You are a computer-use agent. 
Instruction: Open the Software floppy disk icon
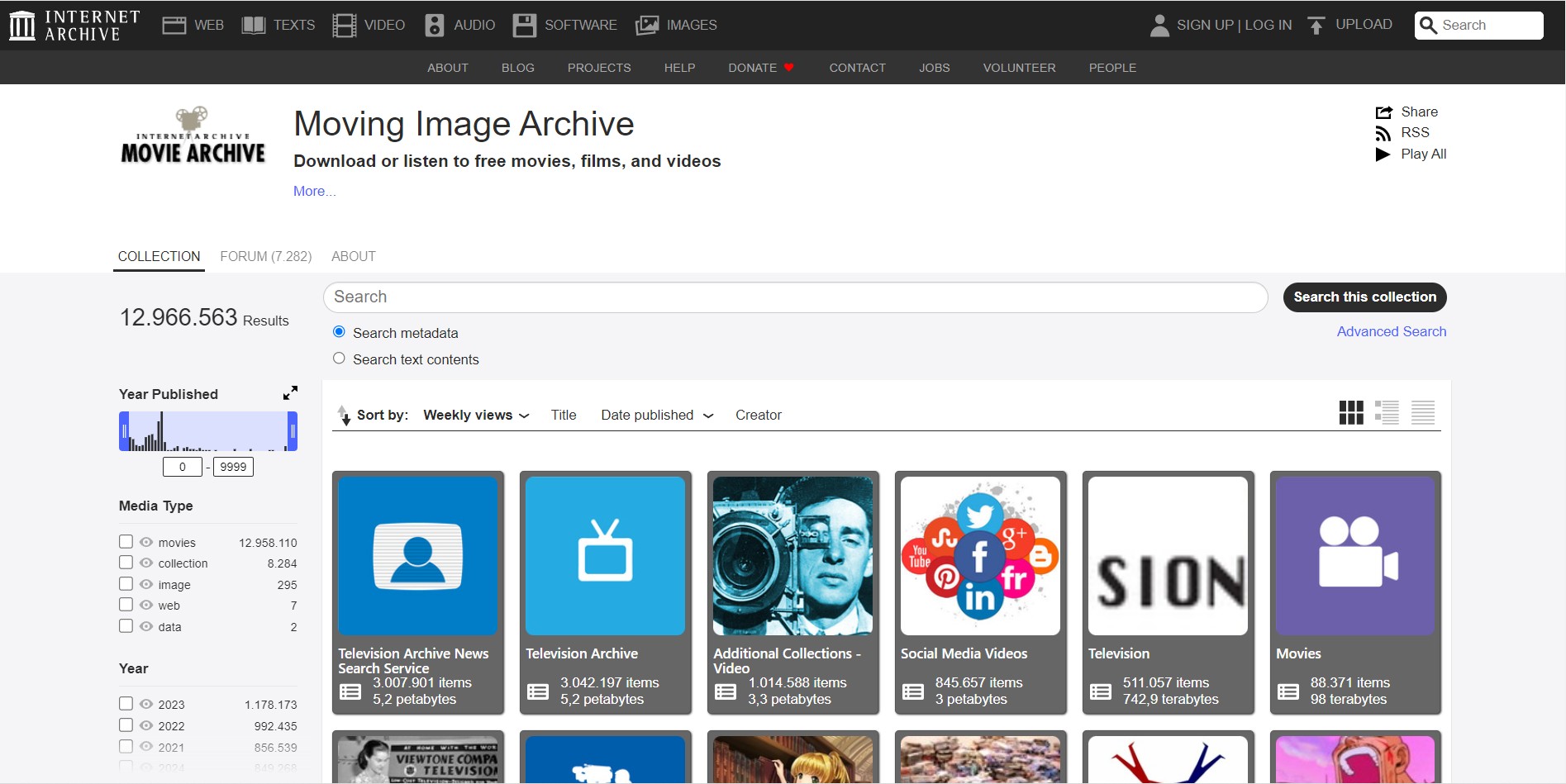524,26
